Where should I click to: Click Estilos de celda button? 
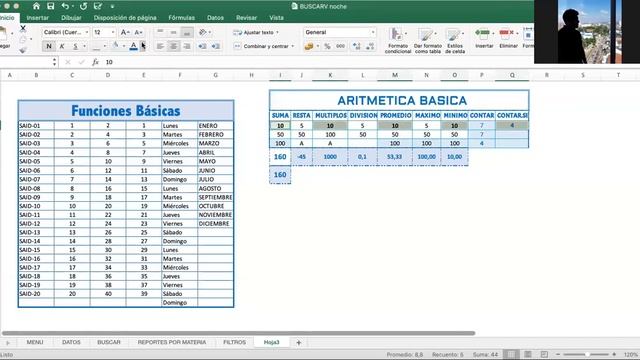pos(455,40)
